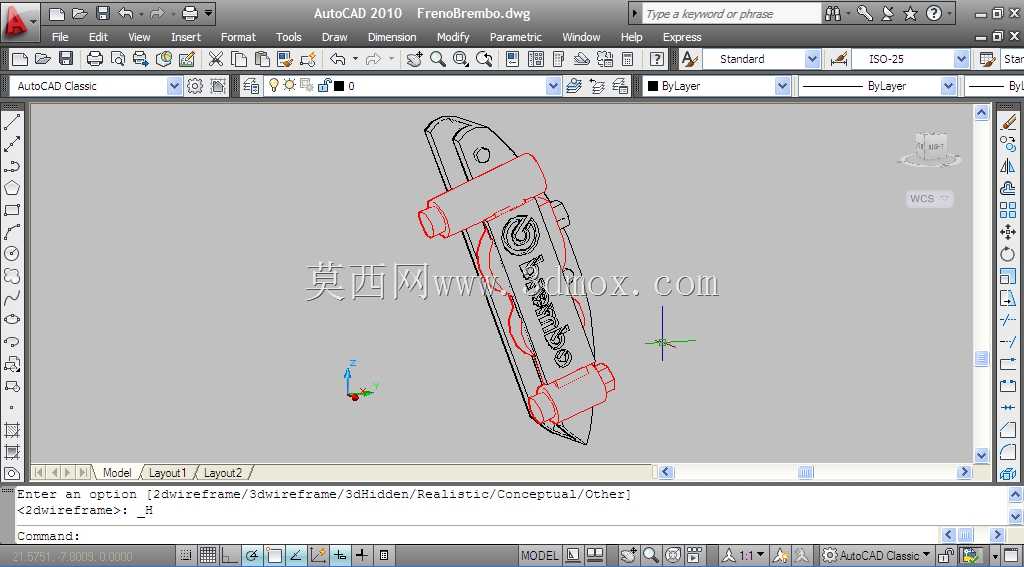Toggle Object Snap in status bar
The width and height of the screenshot is (1024, 567).
[274, 555]
